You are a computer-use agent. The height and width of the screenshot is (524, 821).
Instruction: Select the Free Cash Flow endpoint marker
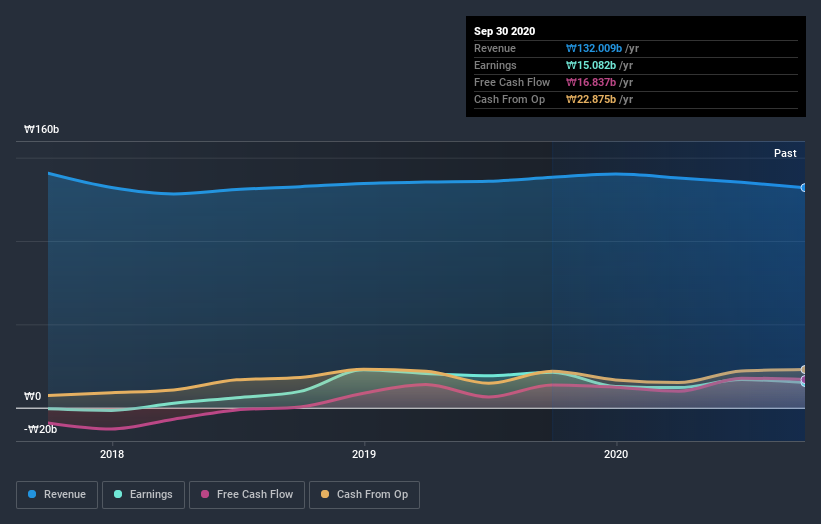point(804,380)
